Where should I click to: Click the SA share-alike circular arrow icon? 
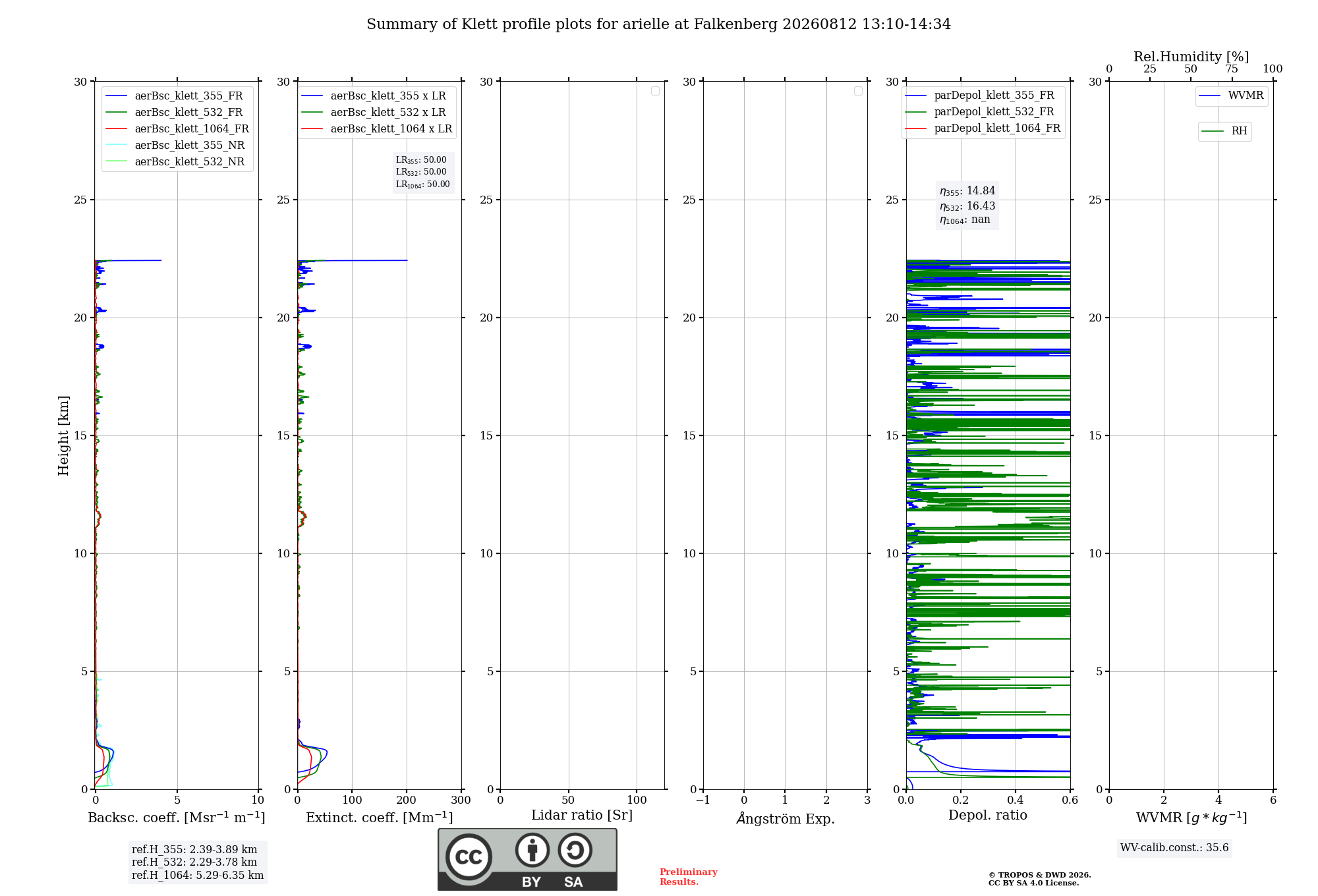tap(575, 850)
